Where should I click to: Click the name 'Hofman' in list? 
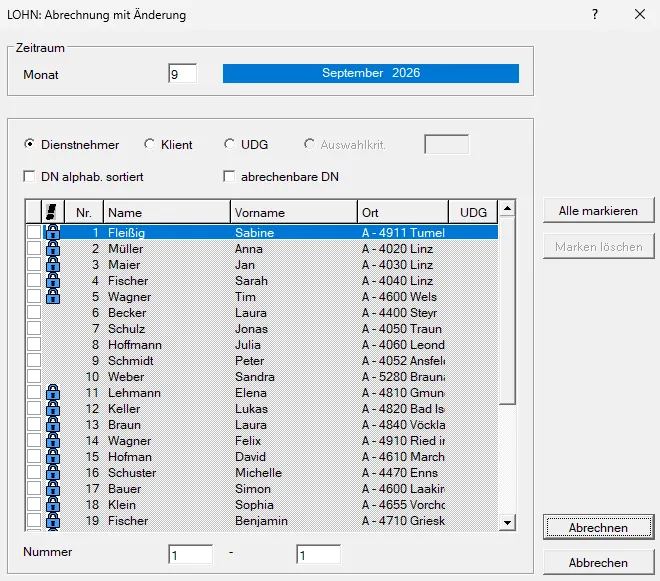[x=130, y=456]
